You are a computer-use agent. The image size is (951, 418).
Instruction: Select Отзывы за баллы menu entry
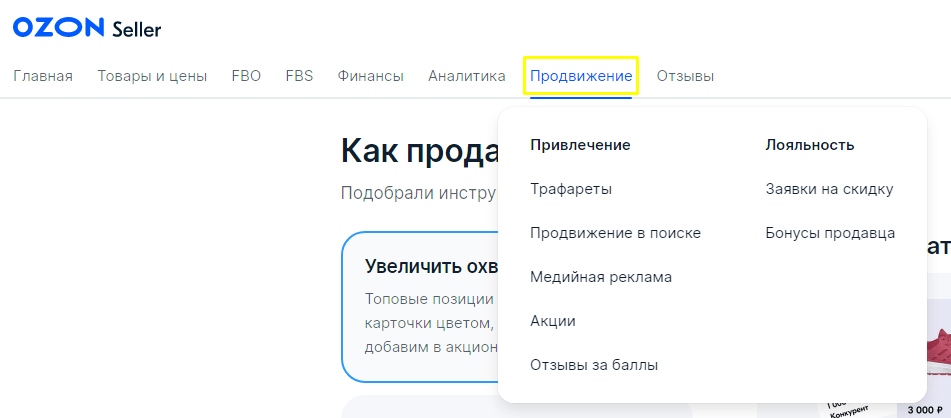(x=594, y=365)
